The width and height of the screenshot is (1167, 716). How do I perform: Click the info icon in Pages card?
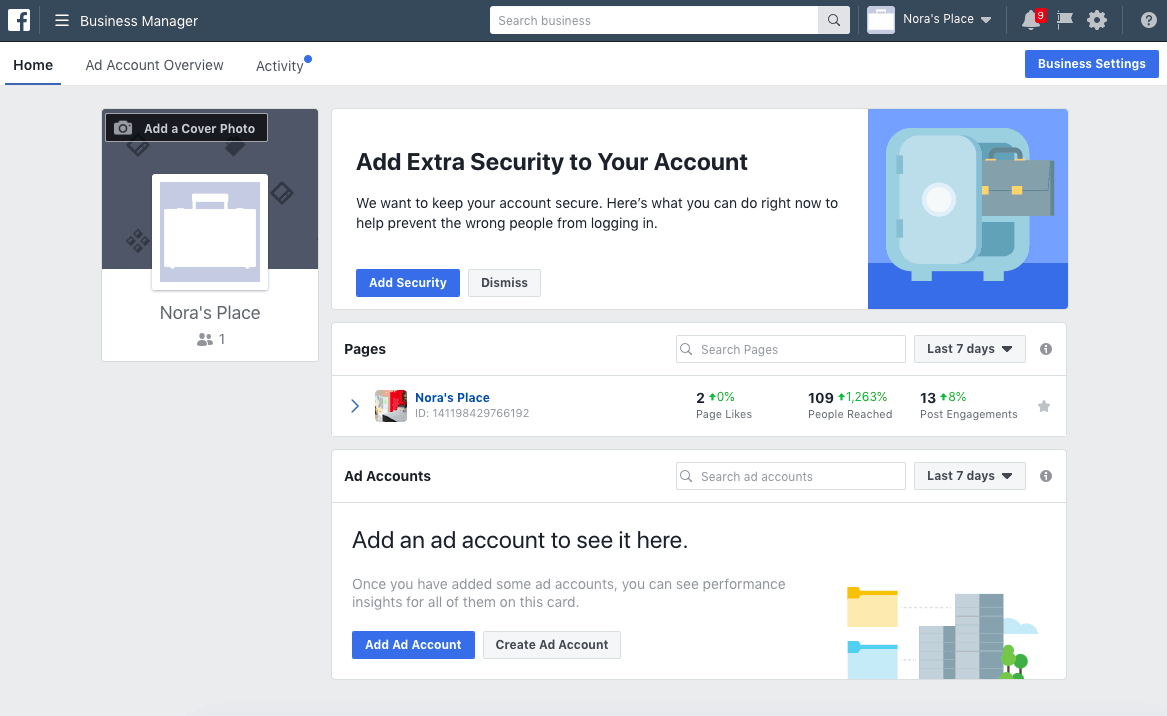point(1046,349)
